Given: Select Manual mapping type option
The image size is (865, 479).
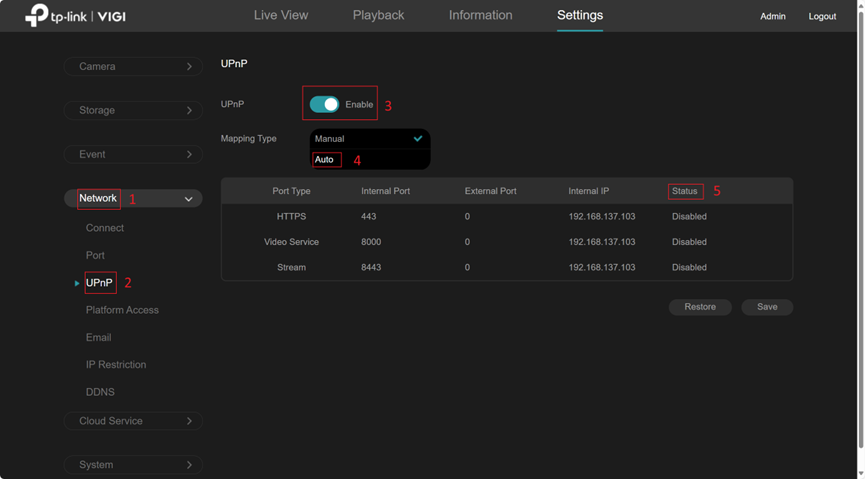Looking at the screenshot, I should pyautogui.click(x=370, y=139).
